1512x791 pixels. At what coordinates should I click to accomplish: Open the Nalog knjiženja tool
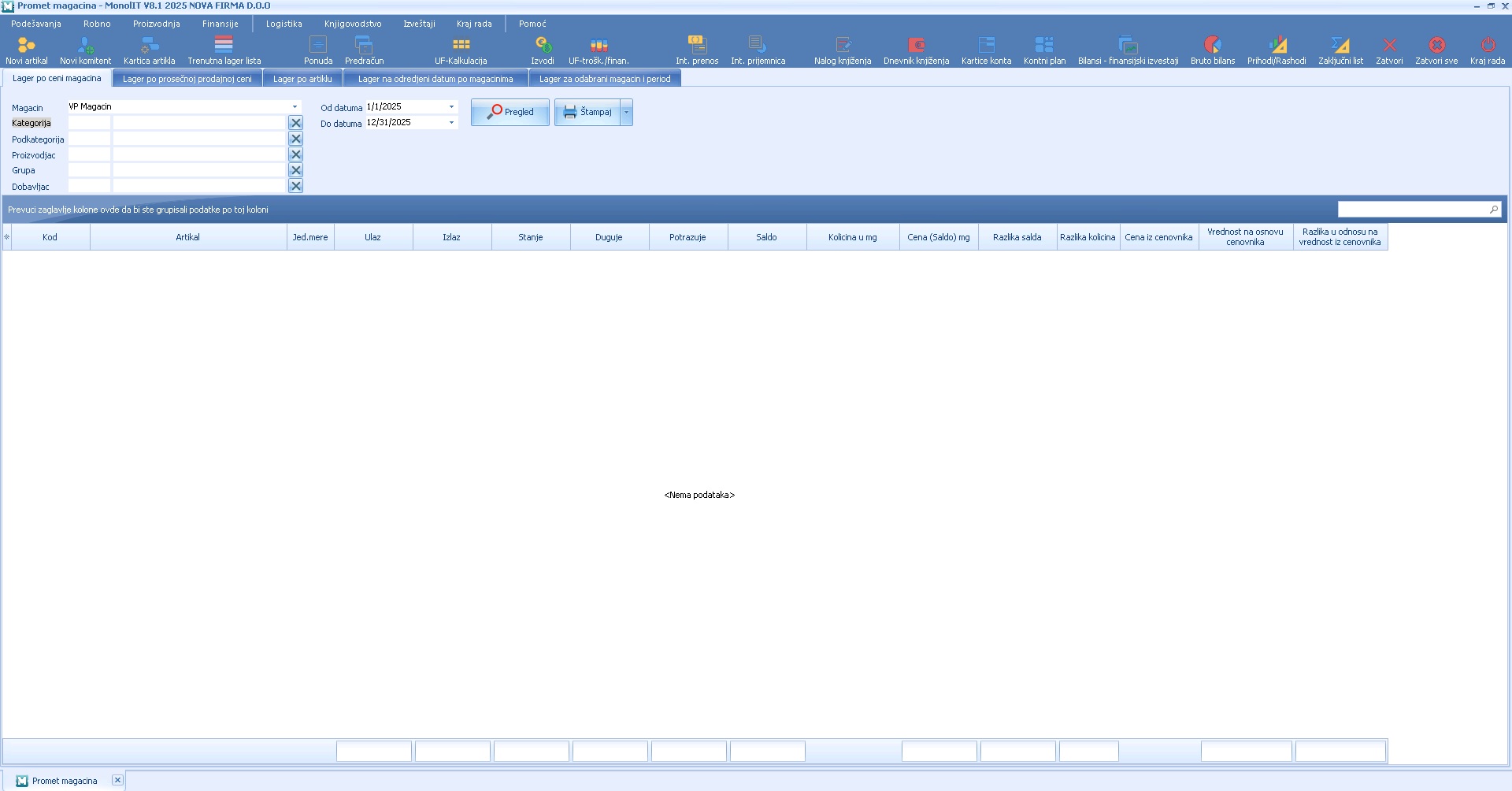843,50
